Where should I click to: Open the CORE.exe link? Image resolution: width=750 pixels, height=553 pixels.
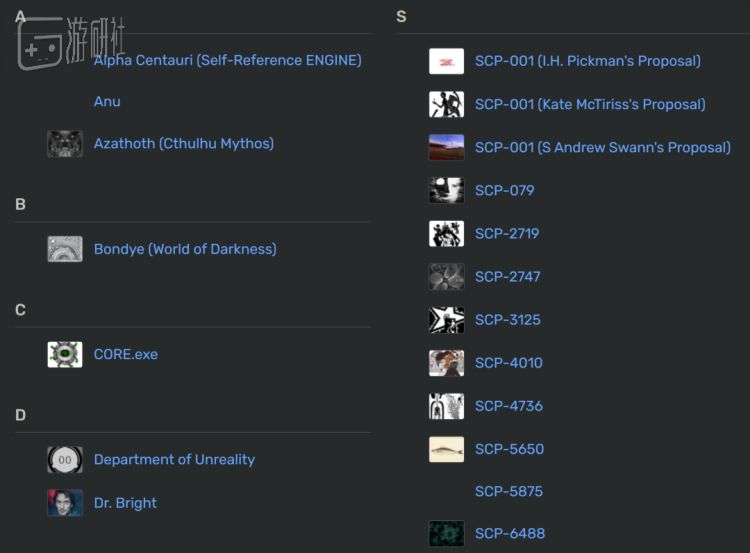click(x=126, y=354)
